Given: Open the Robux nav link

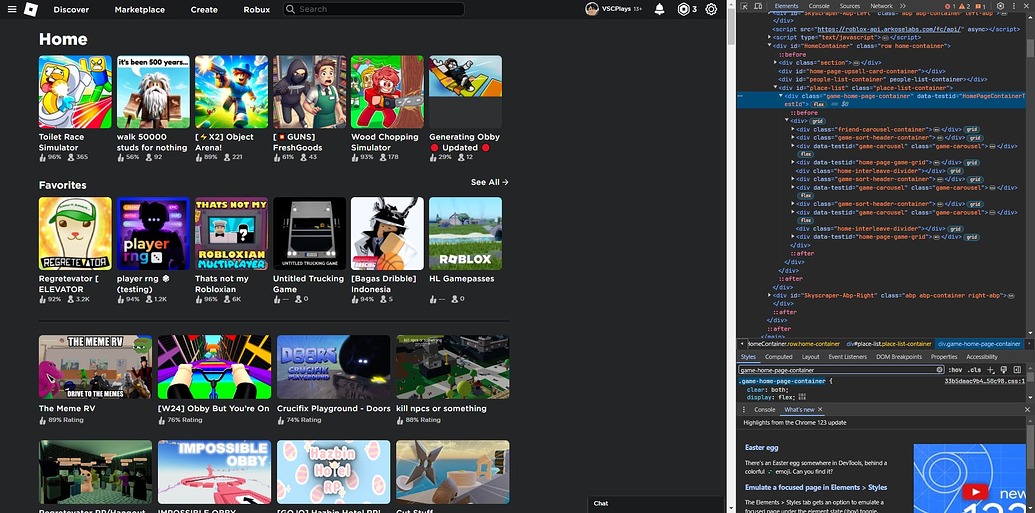Looking at the screenshot, I should [257, 9].
